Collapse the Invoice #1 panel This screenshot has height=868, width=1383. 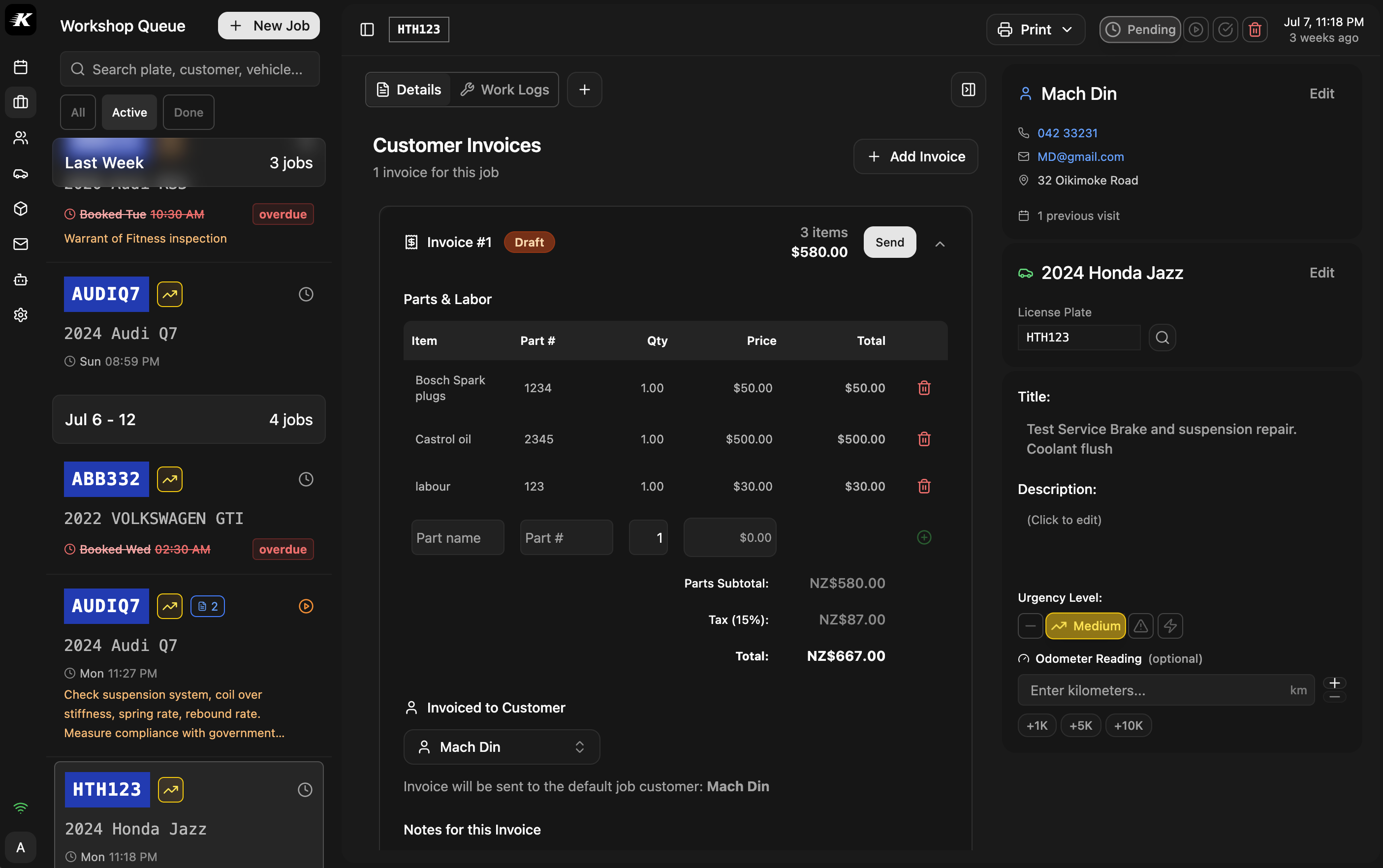tap(940, 244)
